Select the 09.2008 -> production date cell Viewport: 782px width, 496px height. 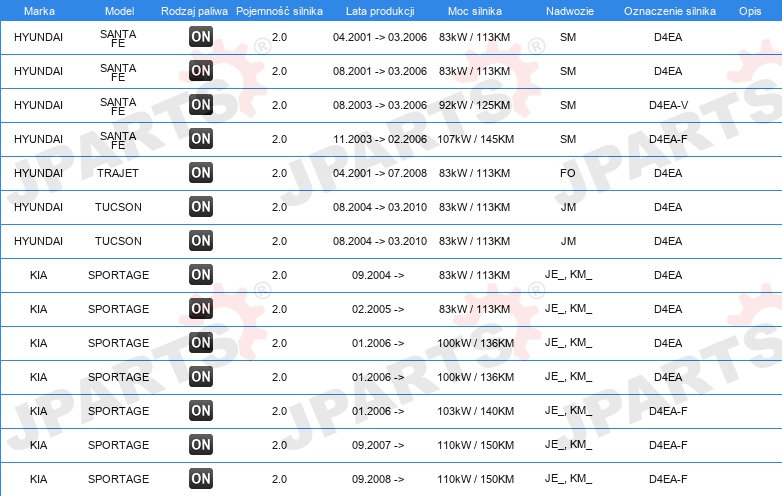click(378, 479)
